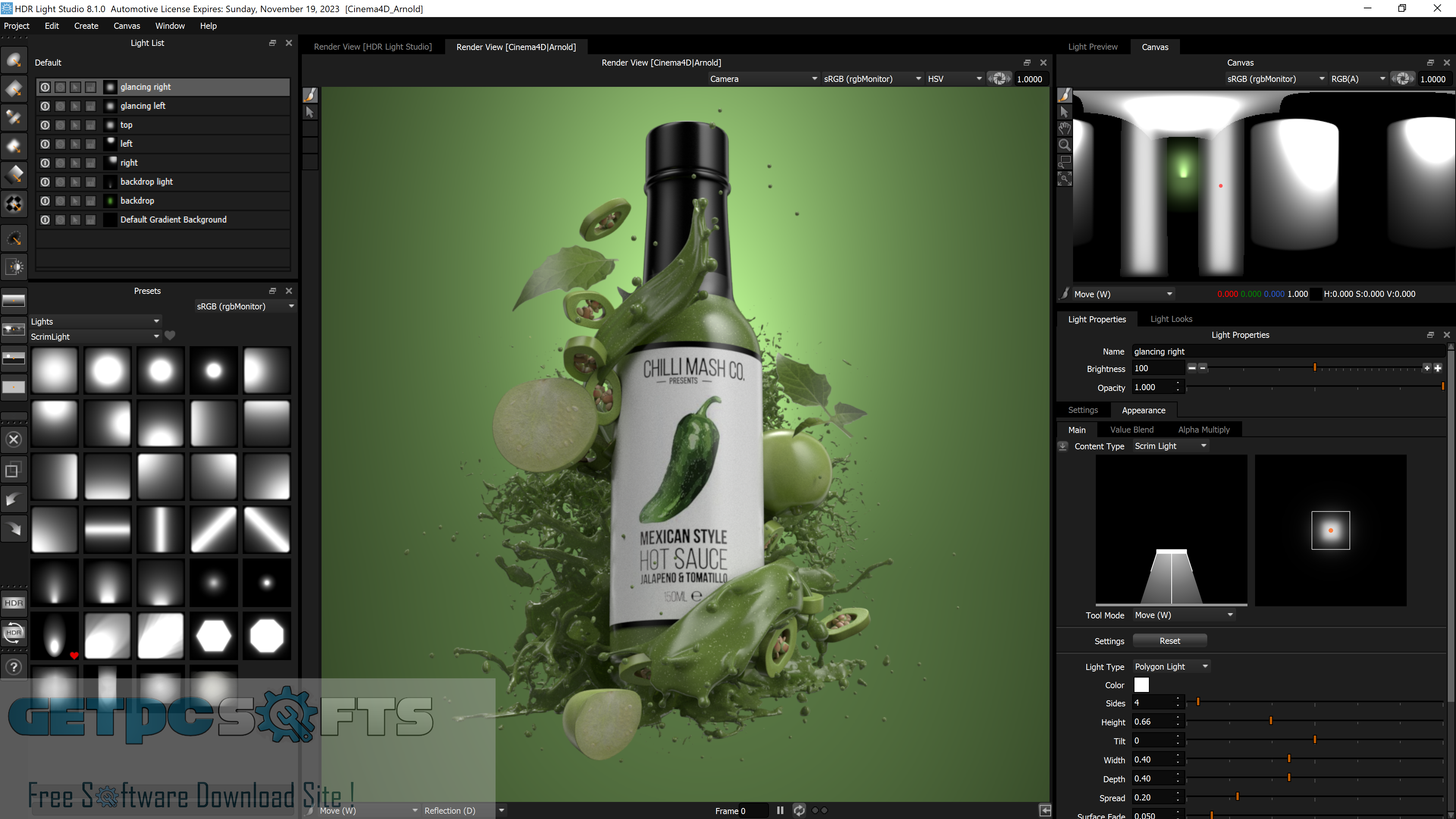Screen dimensions: 1456x819
Task: Switch to the Light Looks tab
Action: pyautogui.click(x=1171, y=319)
